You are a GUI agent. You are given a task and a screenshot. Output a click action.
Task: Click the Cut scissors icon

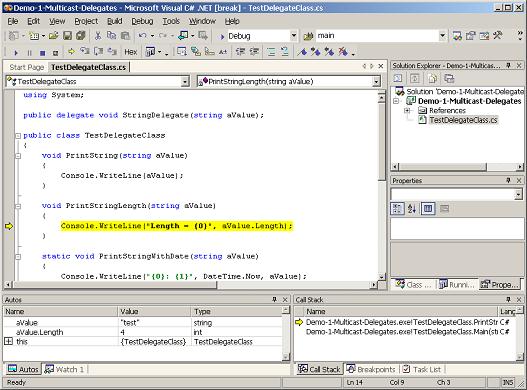pos(98,36)
